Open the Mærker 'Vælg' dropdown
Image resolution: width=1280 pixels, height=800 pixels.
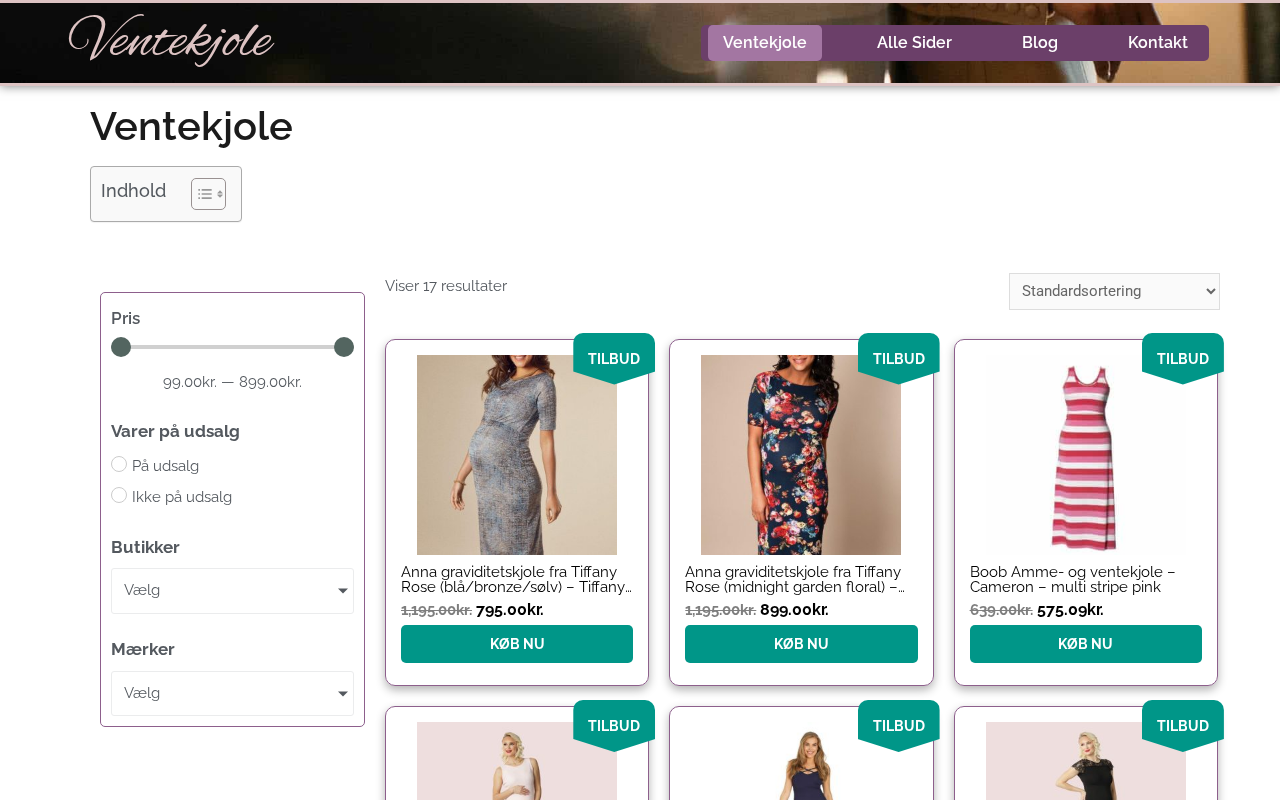pyautogui.click(x=232, y=693)
